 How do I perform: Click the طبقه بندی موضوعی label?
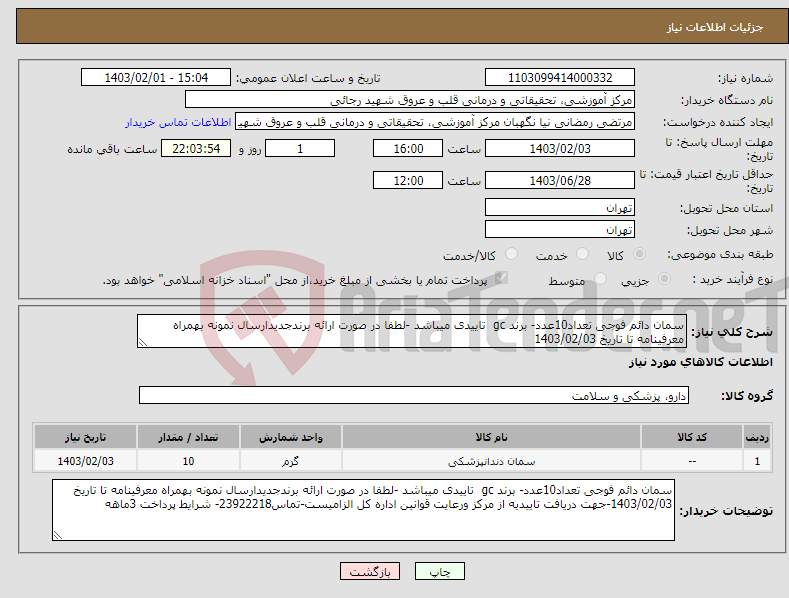[720, 255]
